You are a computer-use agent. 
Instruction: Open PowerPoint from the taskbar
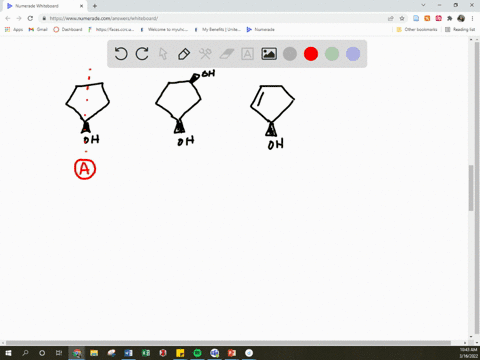pos(232,353)
